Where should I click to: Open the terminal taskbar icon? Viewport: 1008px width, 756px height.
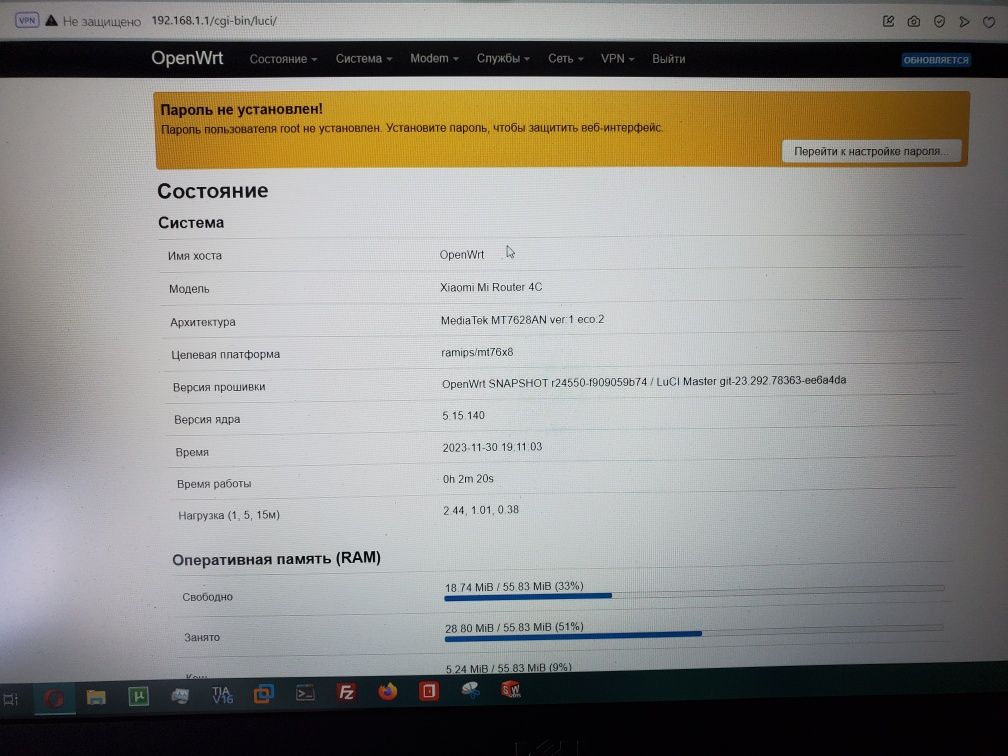pos(305,693)
